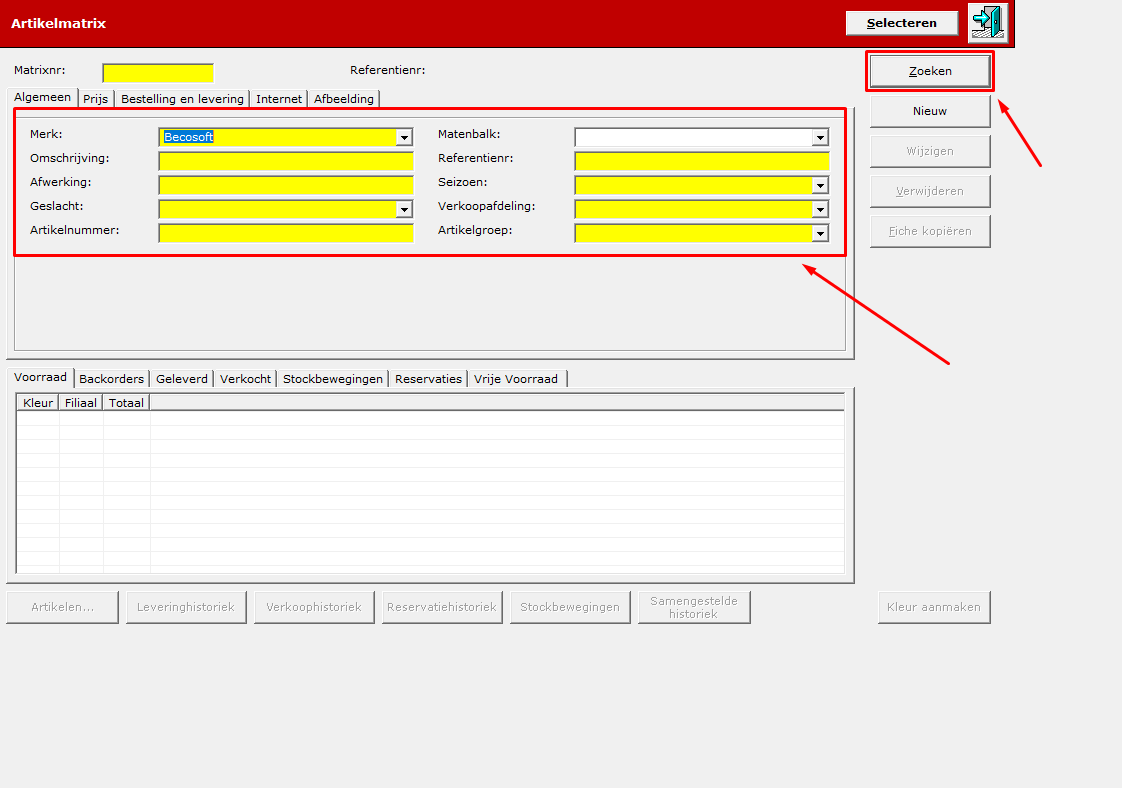Expand the Seizoen dropdown arrow
The width and height of the screenshot is (1122, 788).
(x=820, y=185)
